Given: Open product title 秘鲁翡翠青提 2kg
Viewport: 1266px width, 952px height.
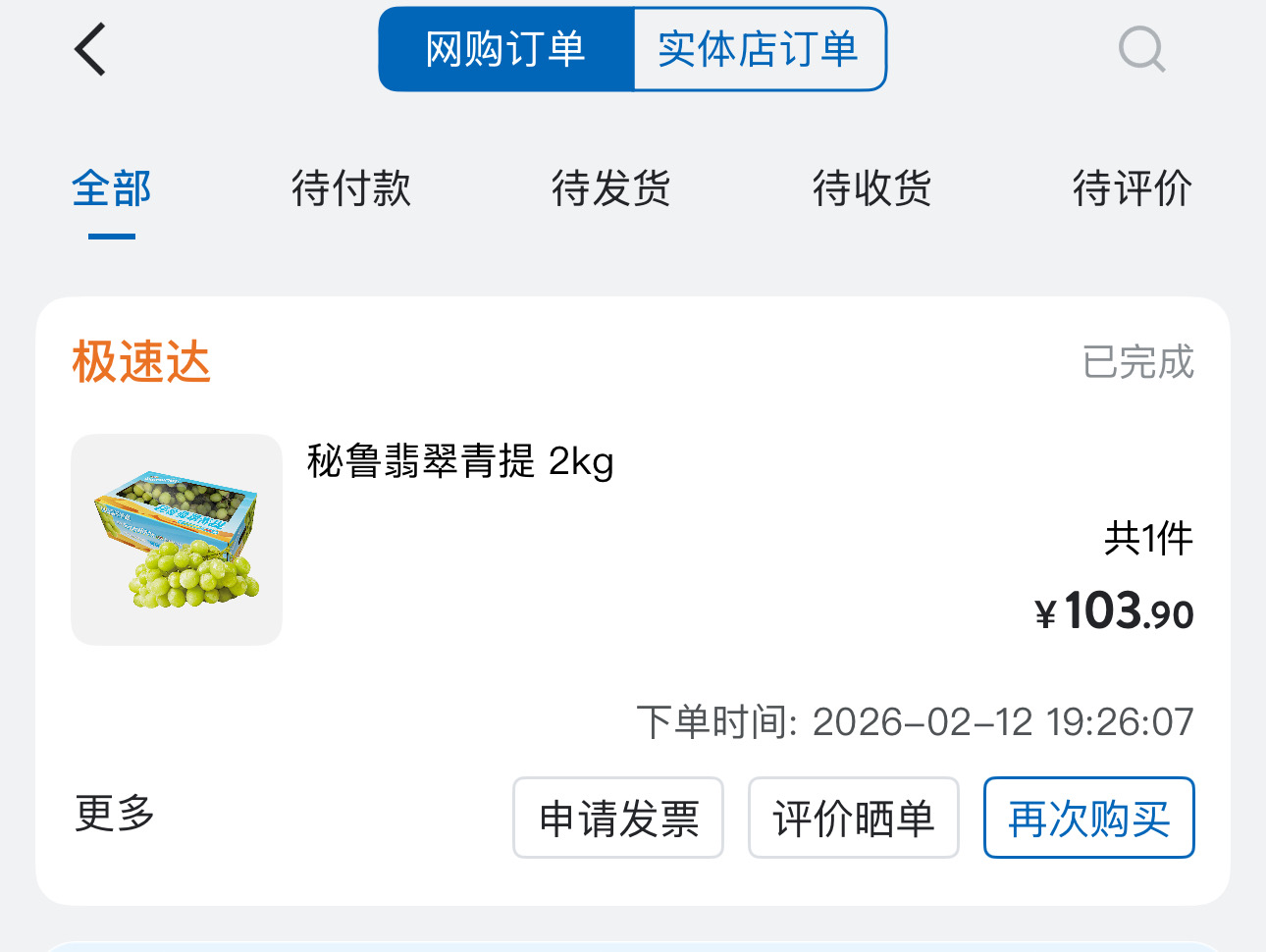Looking at the screenshot, I should (460, 461).
